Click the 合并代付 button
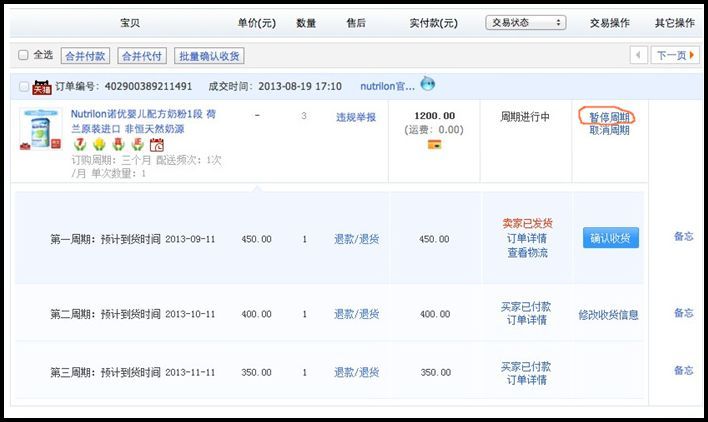Screen dimensions: 708x422 coord(142,56)
